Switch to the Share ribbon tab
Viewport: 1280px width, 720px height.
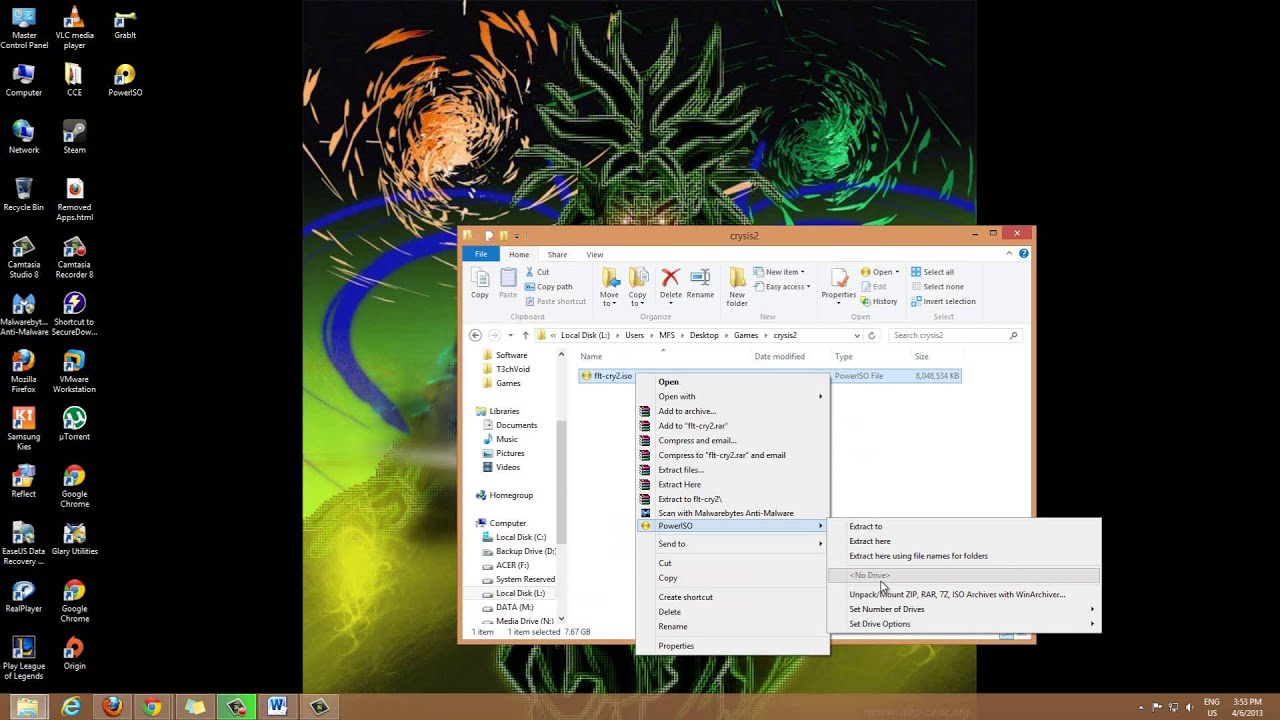pos(557,254)
